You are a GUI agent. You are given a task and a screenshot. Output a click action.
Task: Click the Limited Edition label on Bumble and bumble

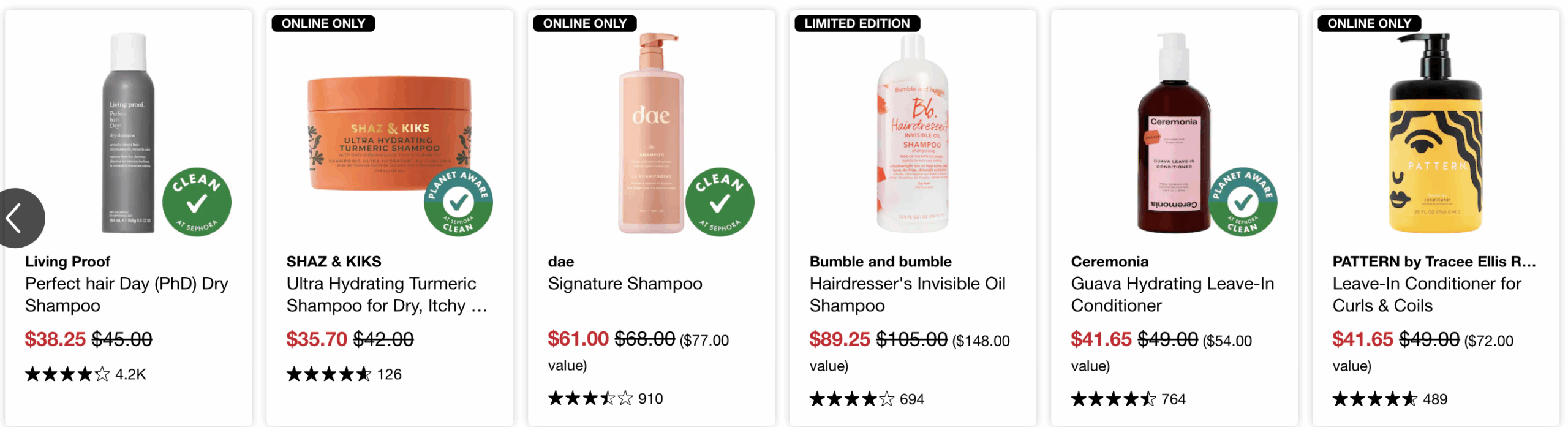point(857,23)
